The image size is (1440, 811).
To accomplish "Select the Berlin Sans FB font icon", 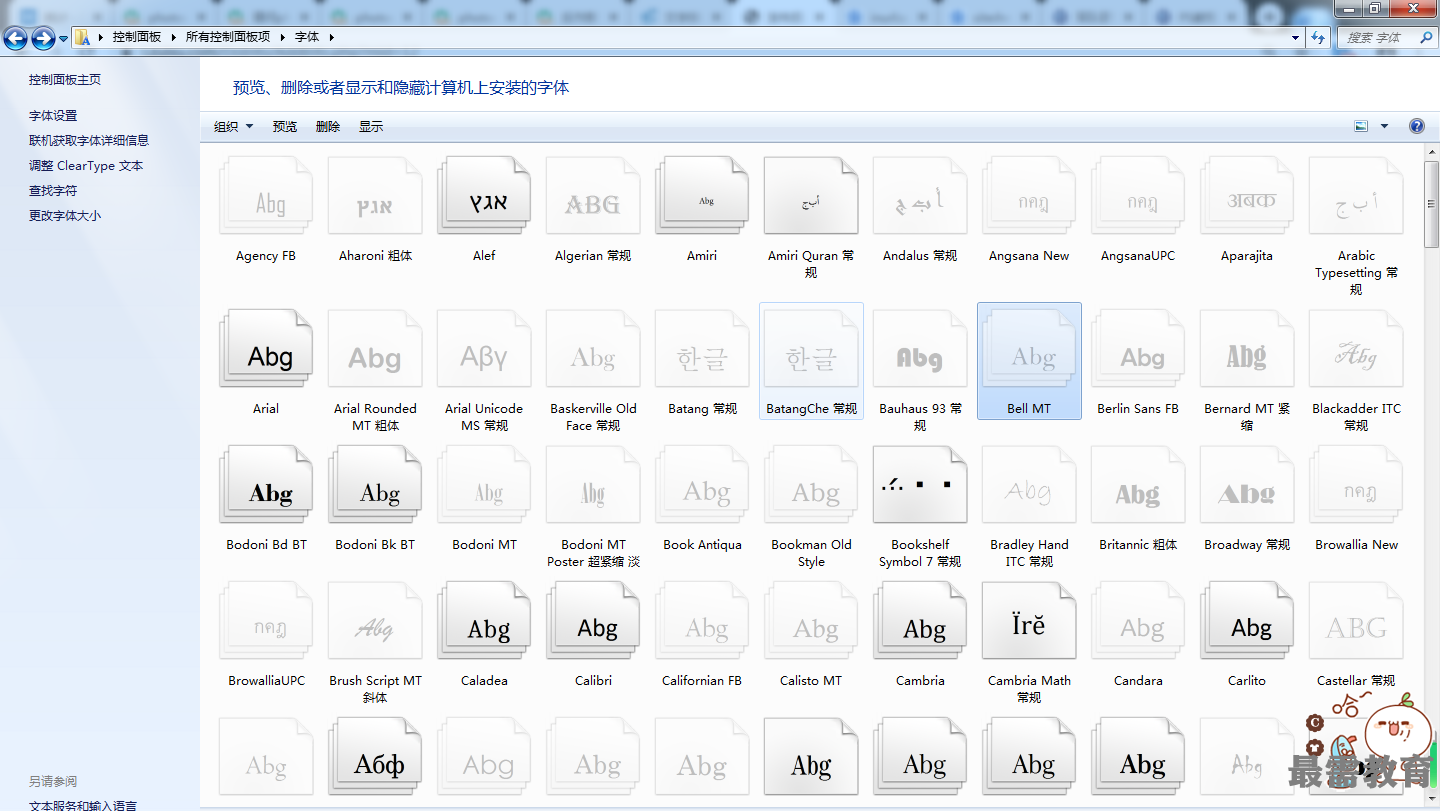I will pos(1138,349).
